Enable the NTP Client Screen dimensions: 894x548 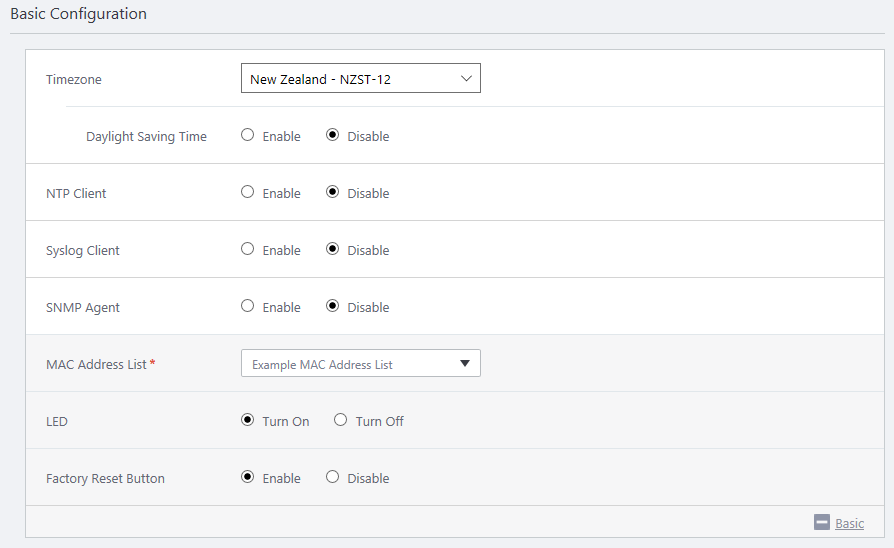[x=248, y=193]
